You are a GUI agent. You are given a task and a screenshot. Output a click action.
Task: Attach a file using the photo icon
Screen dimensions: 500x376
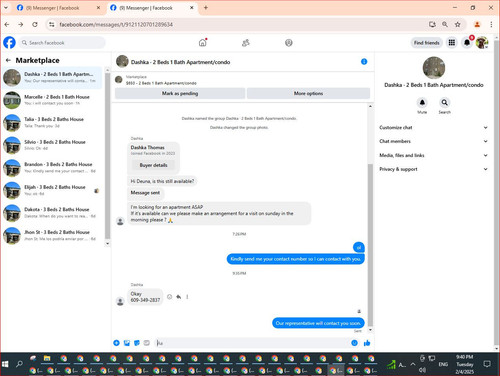point(127,343)
